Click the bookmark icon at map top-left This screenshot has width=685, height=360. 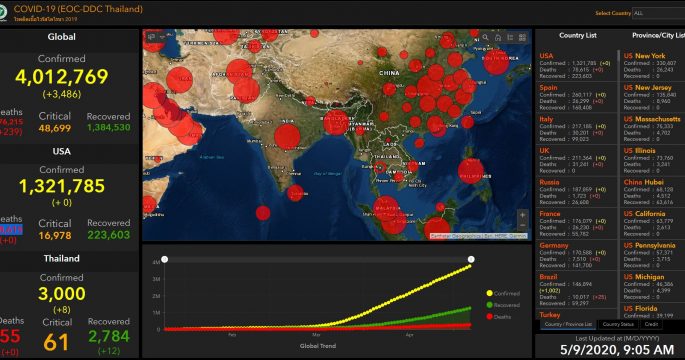coord(152,37)
